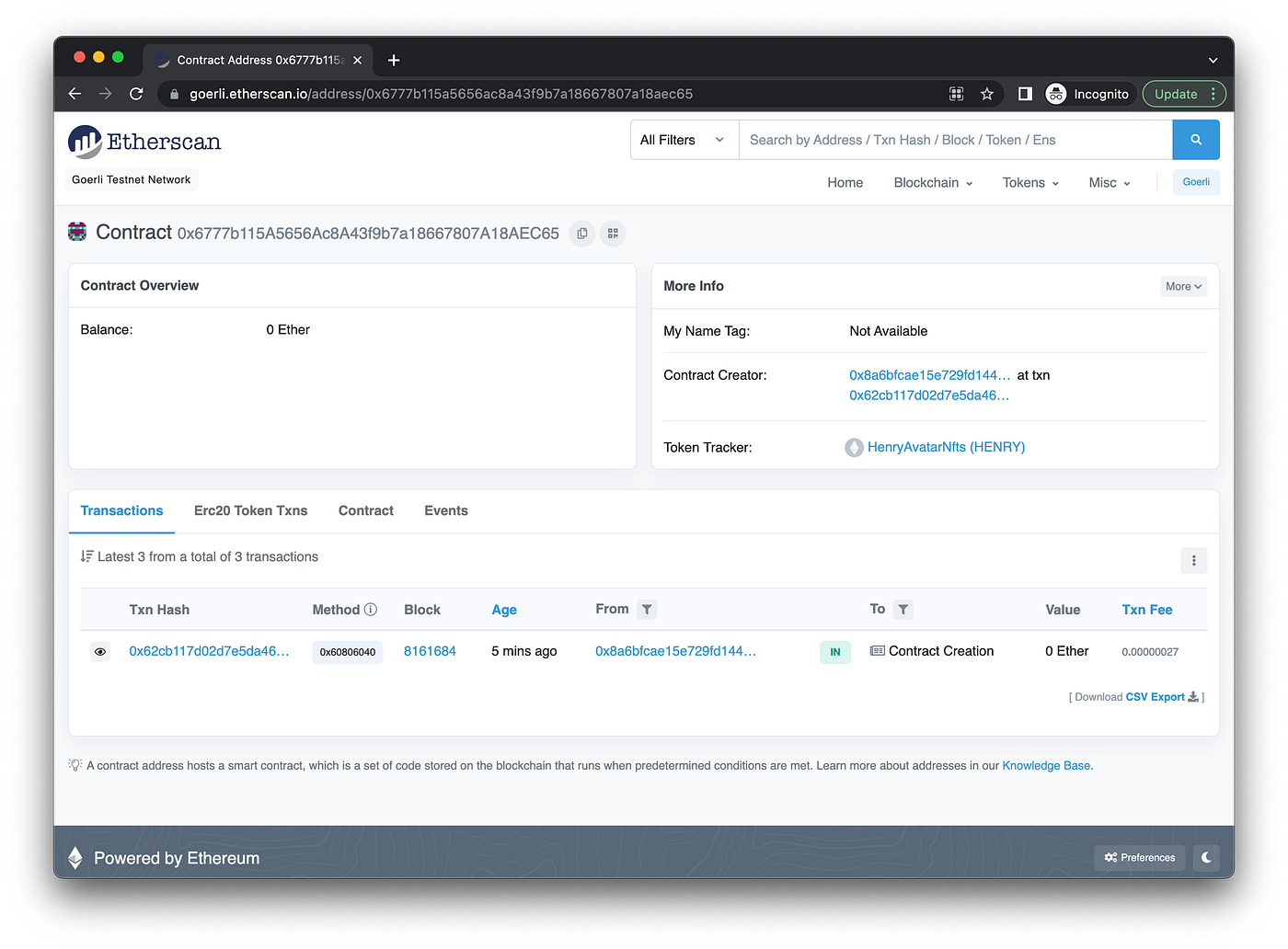
Task: Select the Transactions tab
Action: 121,510
